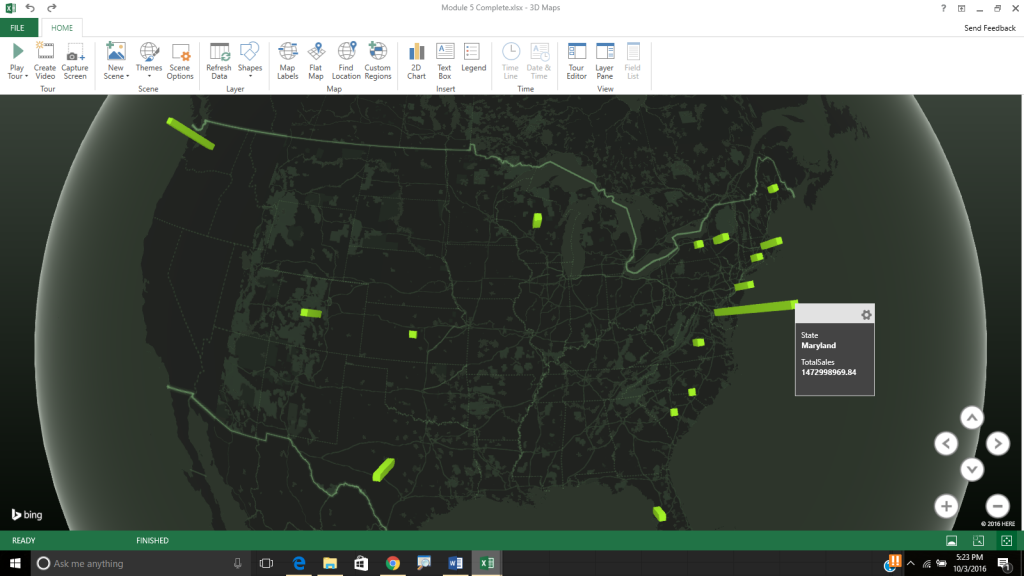The image size is (1024, 576).
Task: Click the Cortana search box
Action: coord(140,563)
